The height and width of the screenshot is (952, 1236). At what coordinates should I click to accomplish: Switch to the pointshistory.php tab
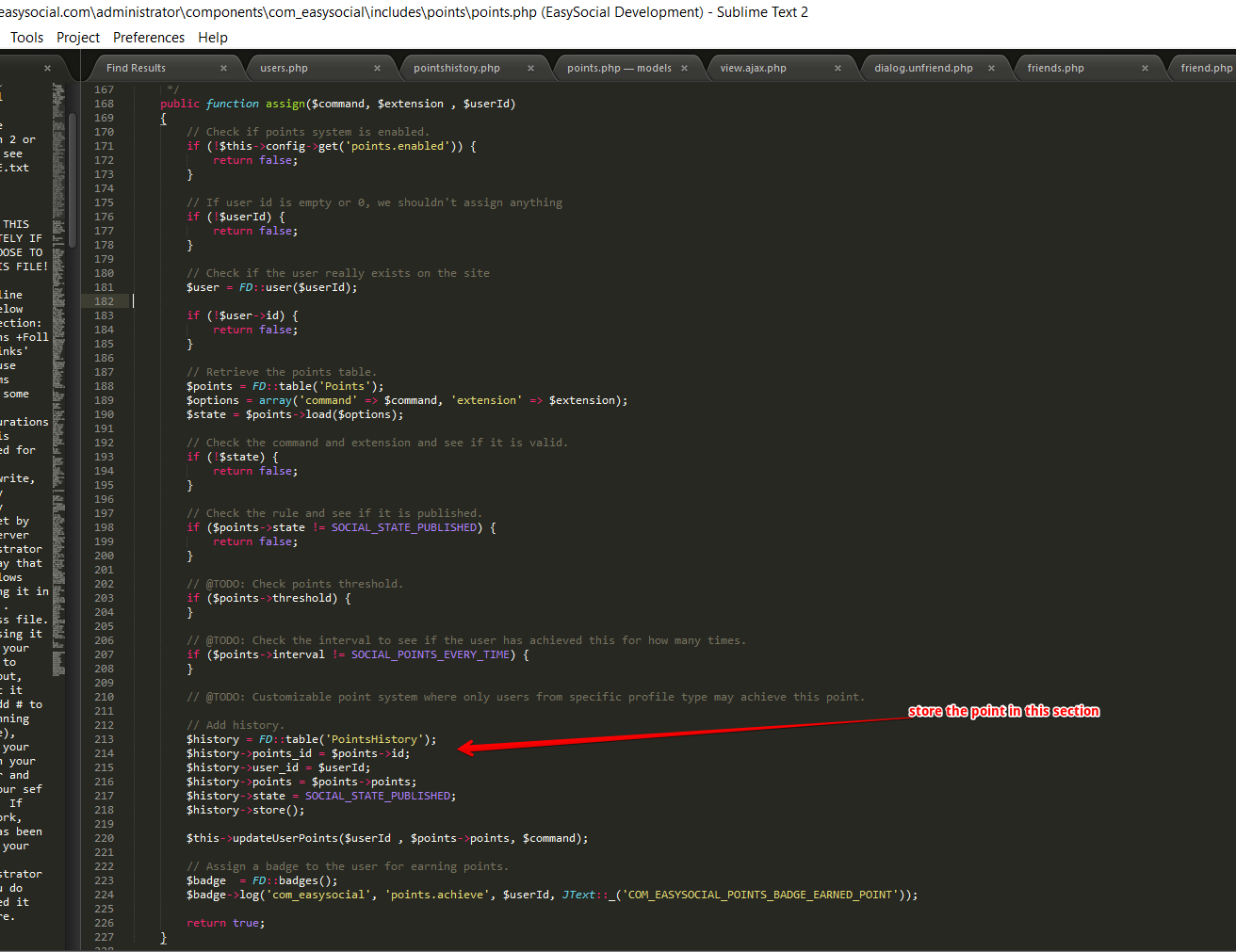pyautogui.click(x=456, y=68)
